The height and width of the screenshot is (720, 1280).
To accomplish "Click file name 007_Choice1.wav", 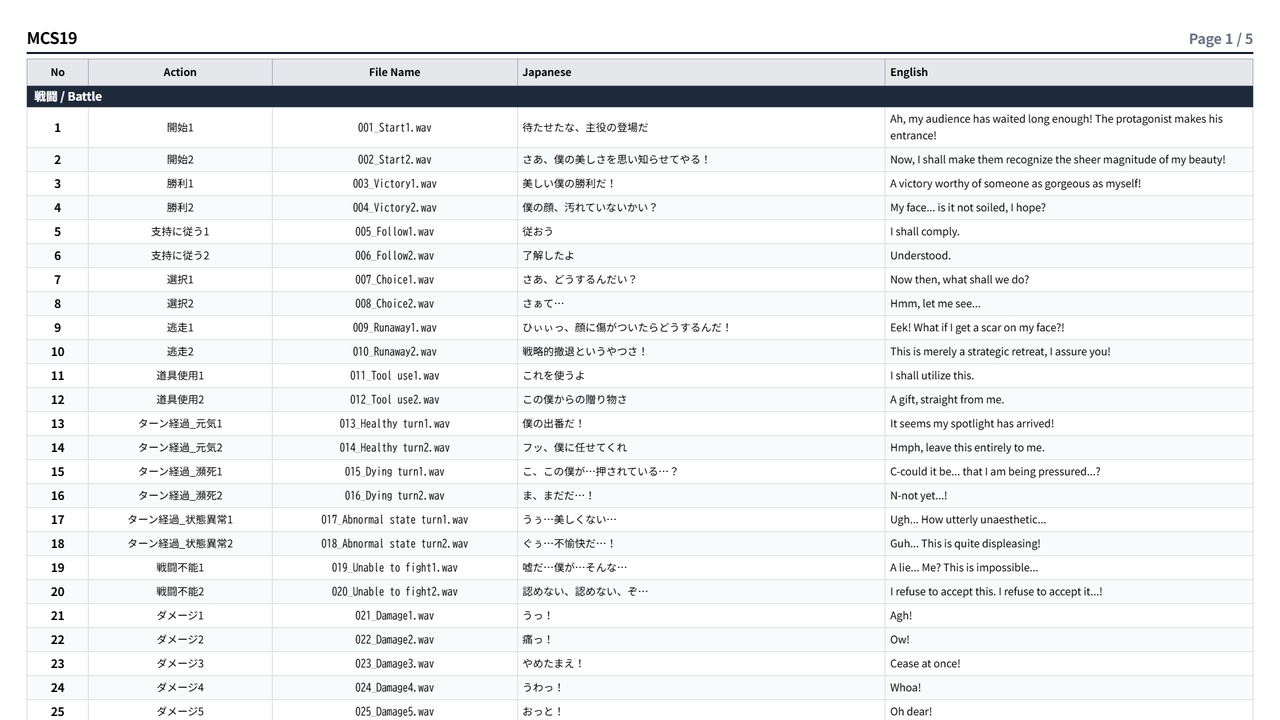I will (x=394, y=280).
